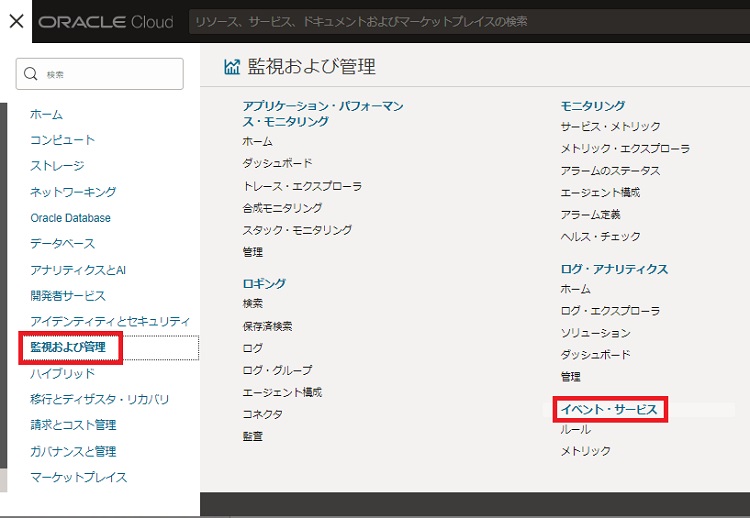Close the navigation menu with X icon
750x518 pixels.
pos(16,21)
